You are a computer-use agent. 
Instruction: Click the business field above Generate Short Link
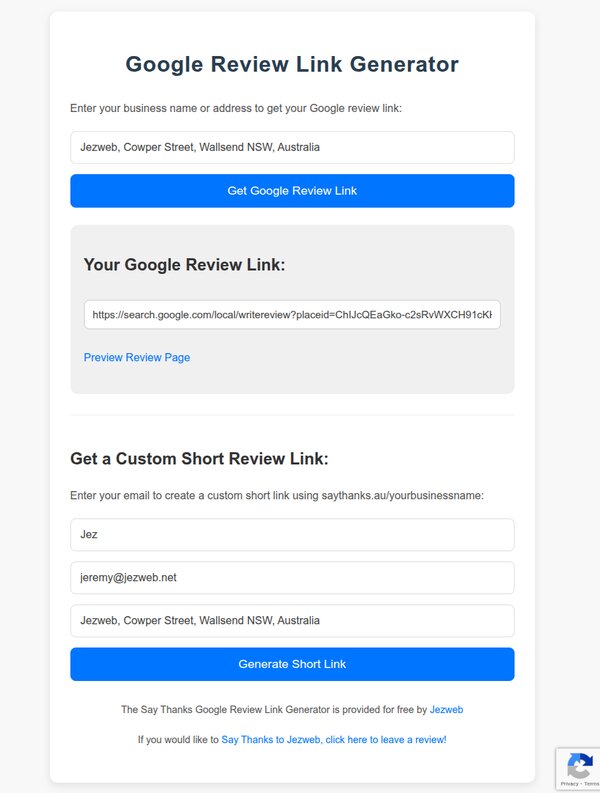pos(292,620)
